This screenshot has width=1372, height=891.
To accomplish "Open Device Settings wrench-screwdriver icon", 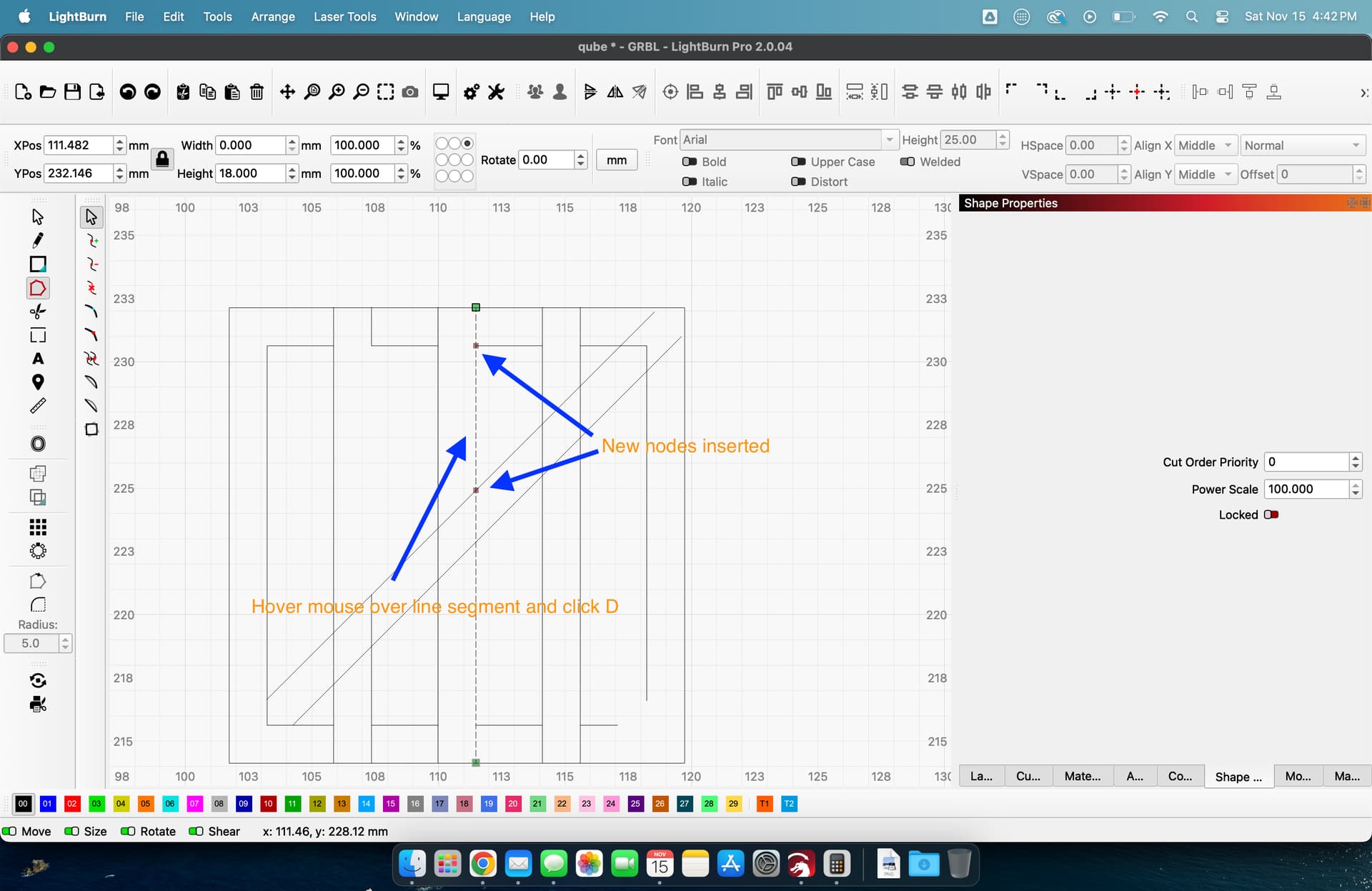I will click(x=496, y=92).
